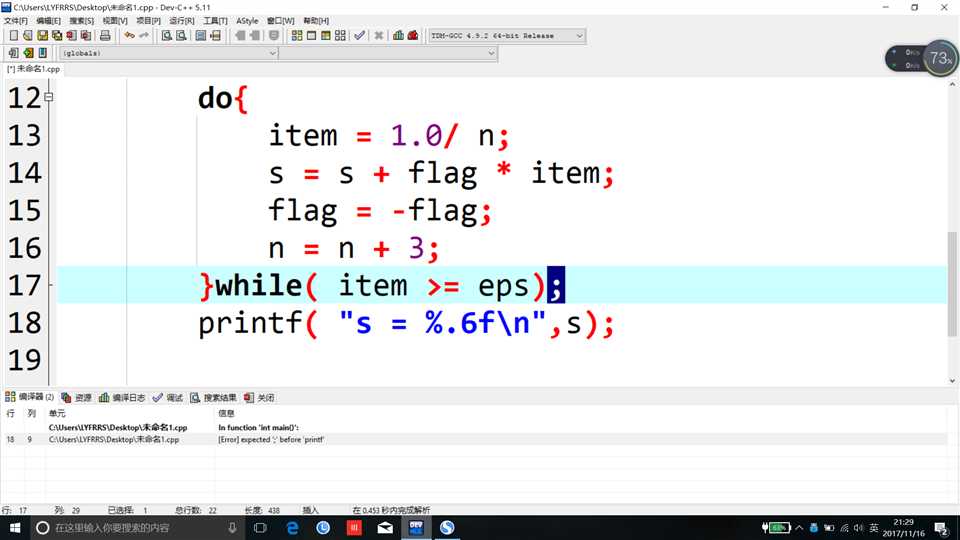Open the 工具[T] menu
Image resolution: width=960 pixels, height=540 pixels.
215,21
